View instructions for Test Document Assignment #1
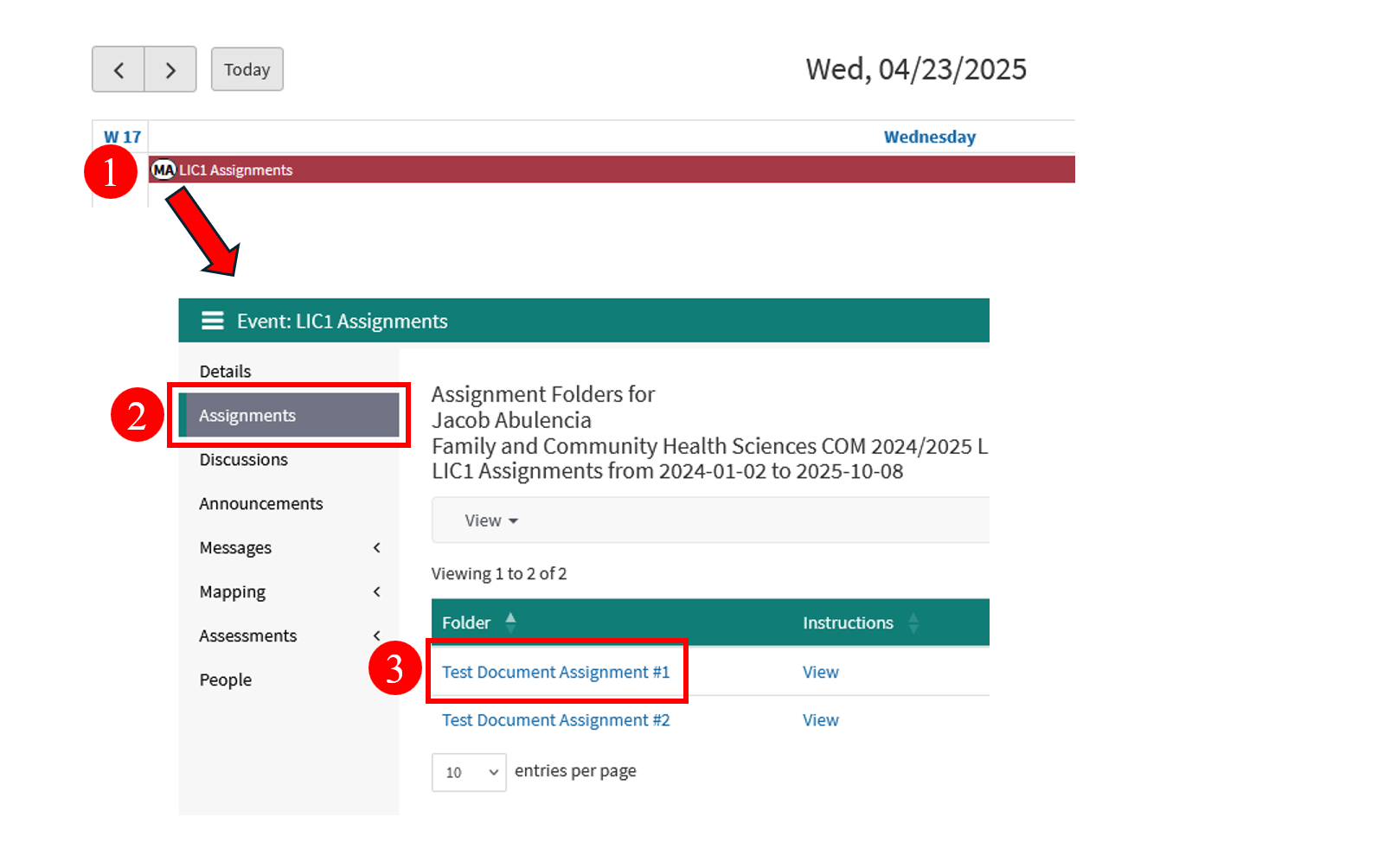The width and height of the screenshot is (1397, 868). [x=821, y=672]
